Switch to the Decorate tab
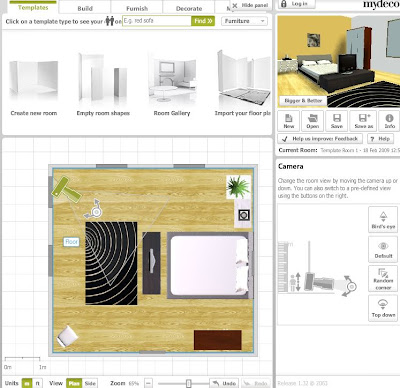Screen dimensions: 400x388 coord(189,8)
